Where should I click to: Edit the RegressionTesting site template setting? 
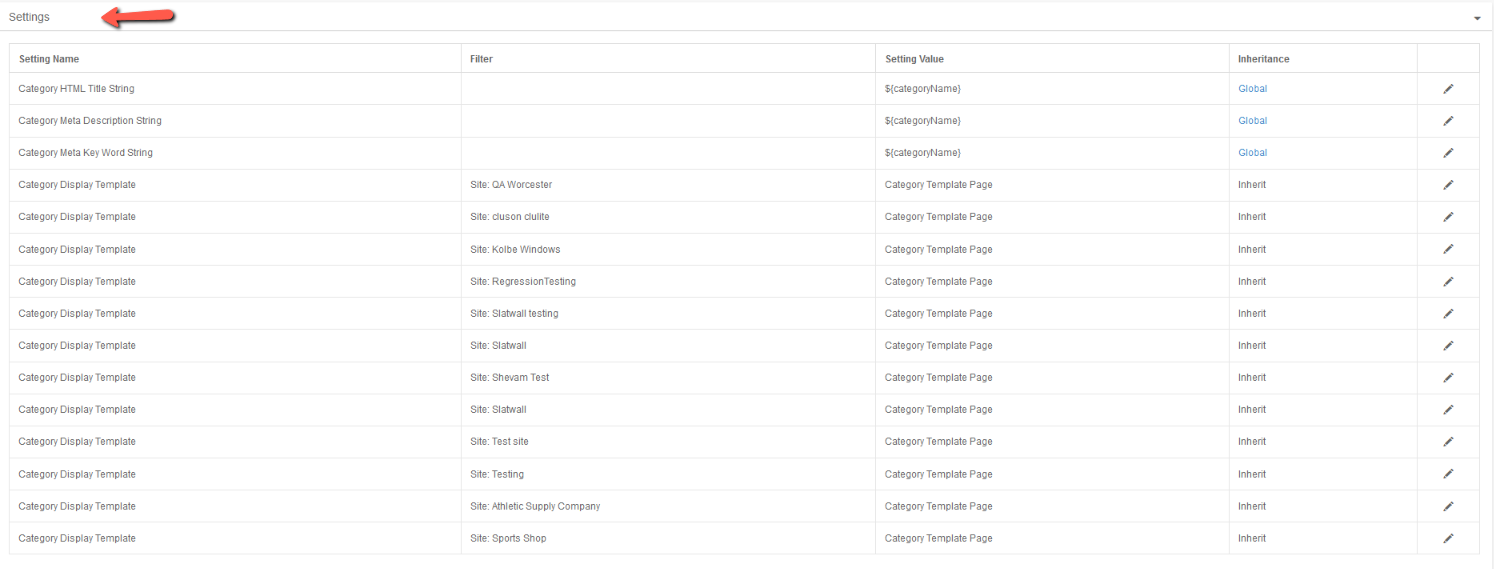point(1448,281)
